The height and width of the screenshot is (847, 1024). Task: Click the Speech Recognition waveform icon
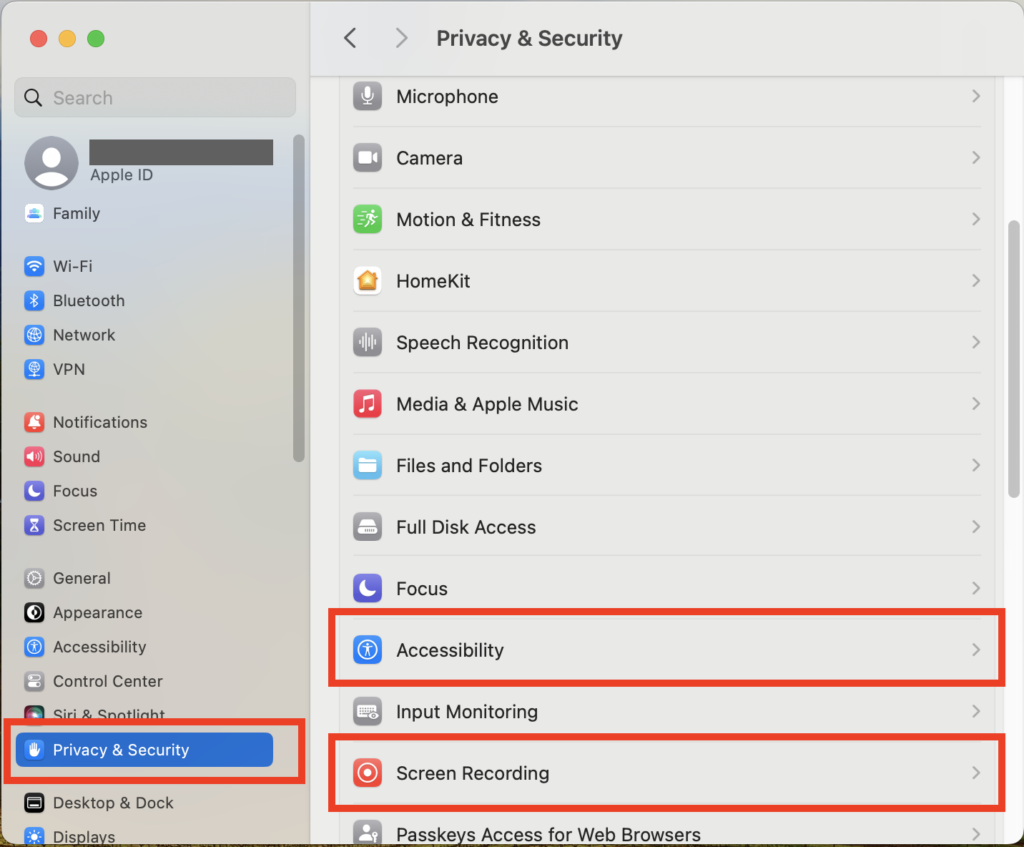tap(368, 342)
